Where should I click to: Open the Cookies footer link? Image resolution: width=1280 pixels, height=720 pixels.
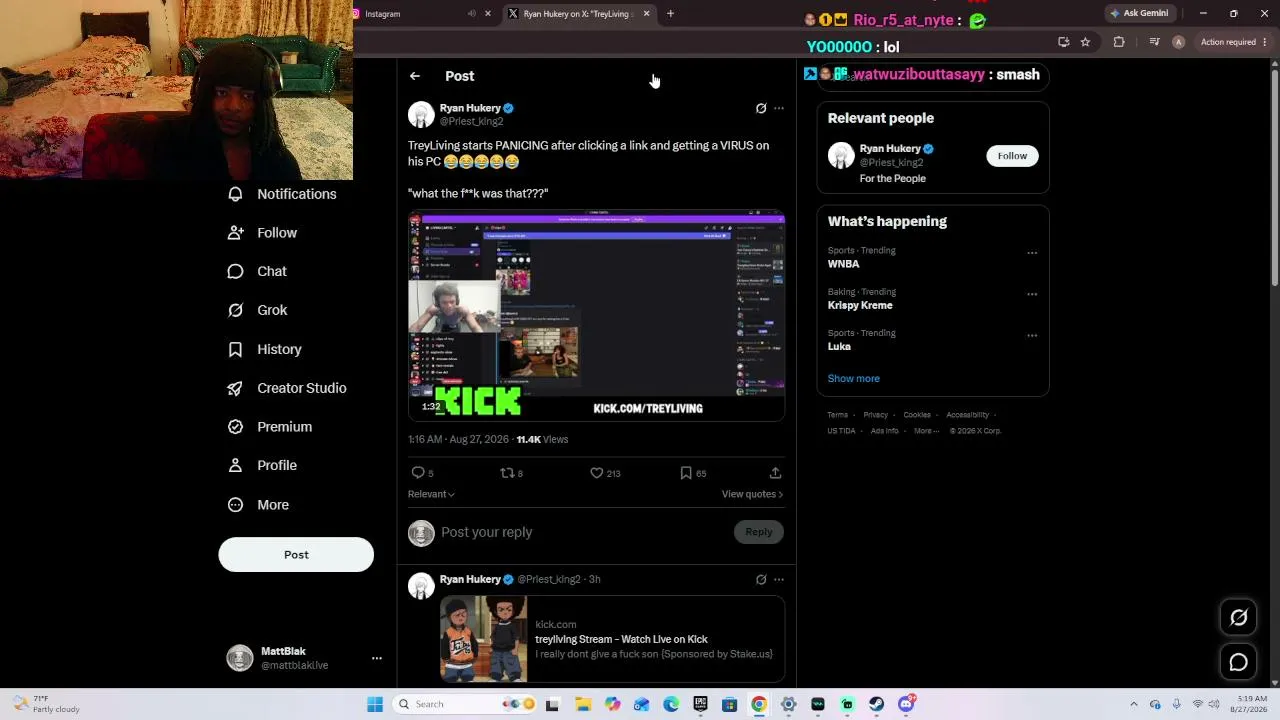coord(917,415)
